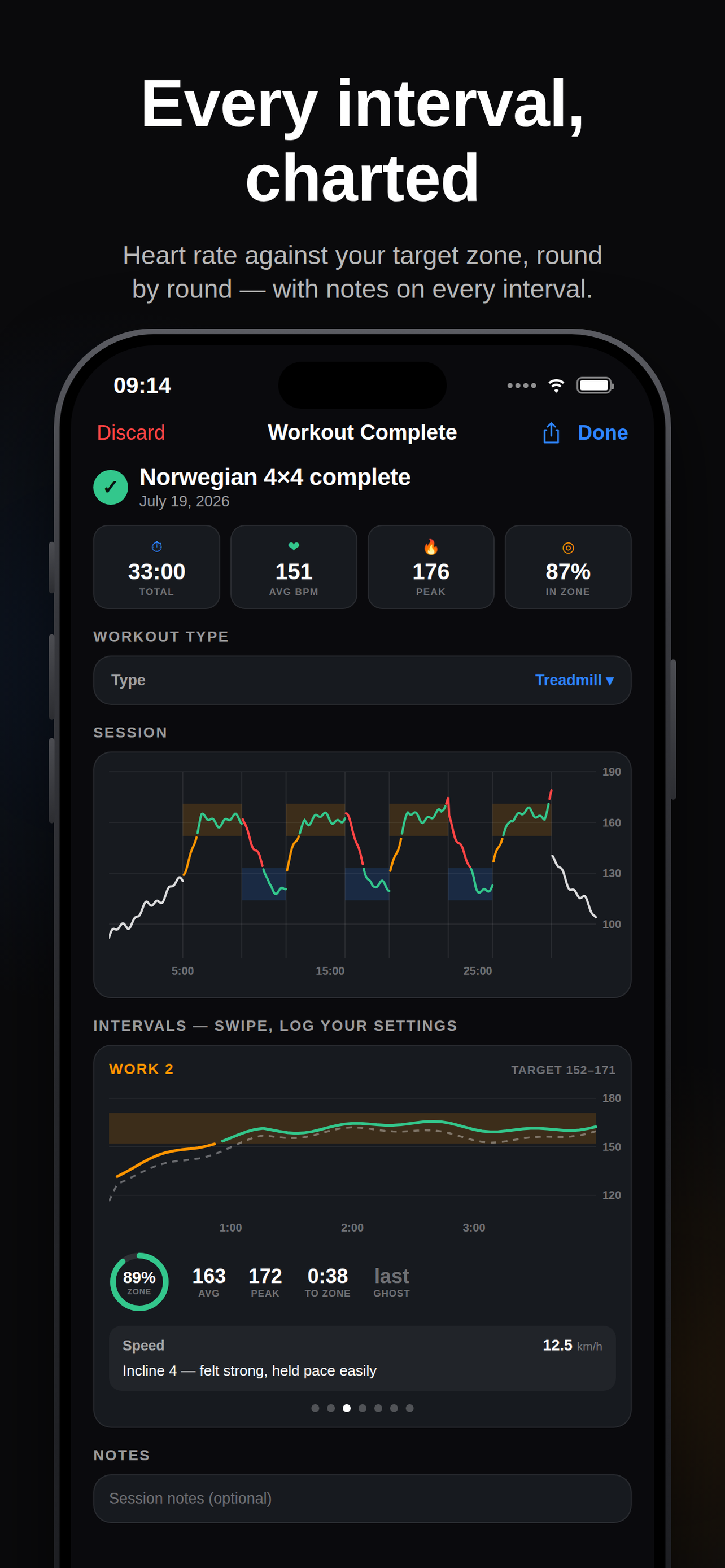Tap the stopwatch icon above 33:00
The image size is (725, 1568).
[156, 546]
